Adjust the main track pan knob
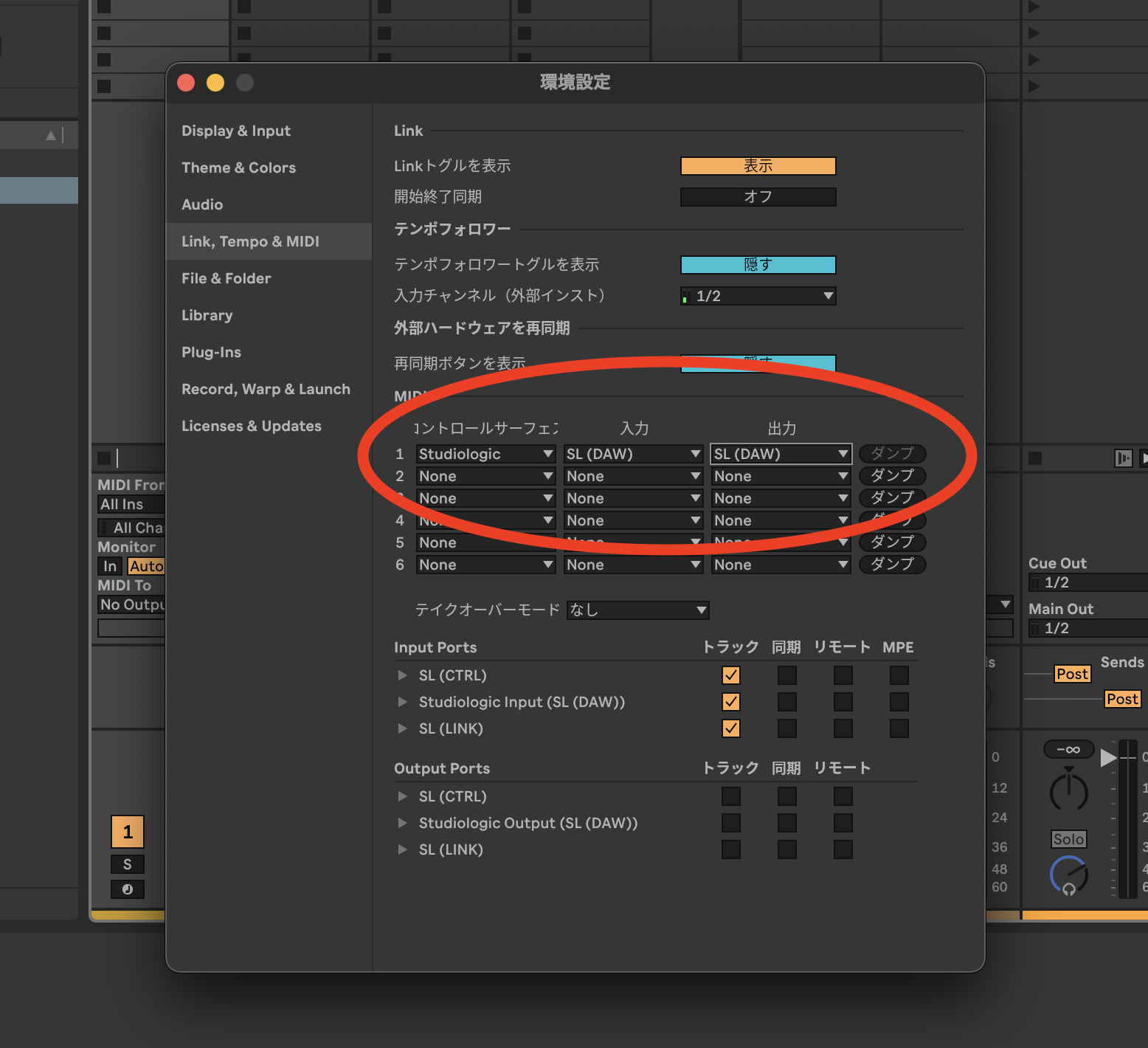 [1068, 792]
